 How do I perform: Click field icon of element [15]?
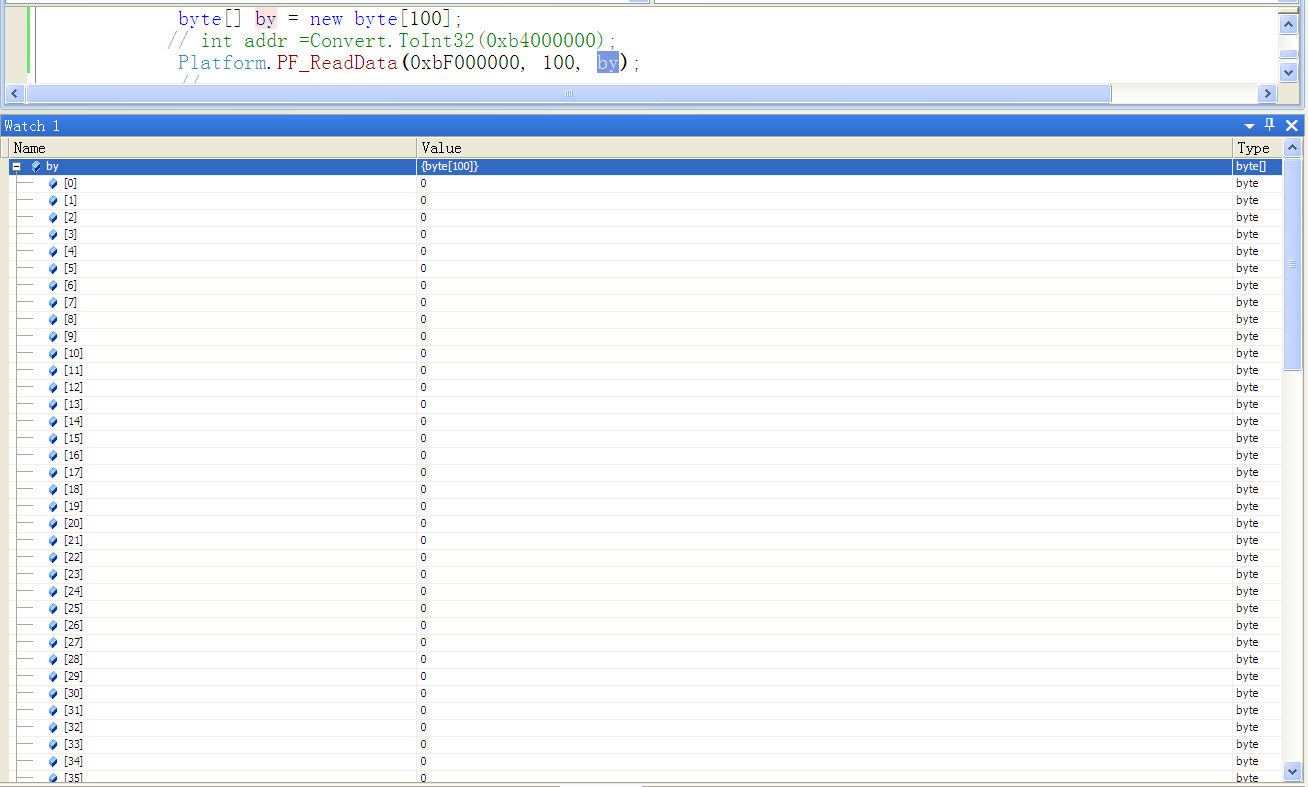(x=53, y=438)
